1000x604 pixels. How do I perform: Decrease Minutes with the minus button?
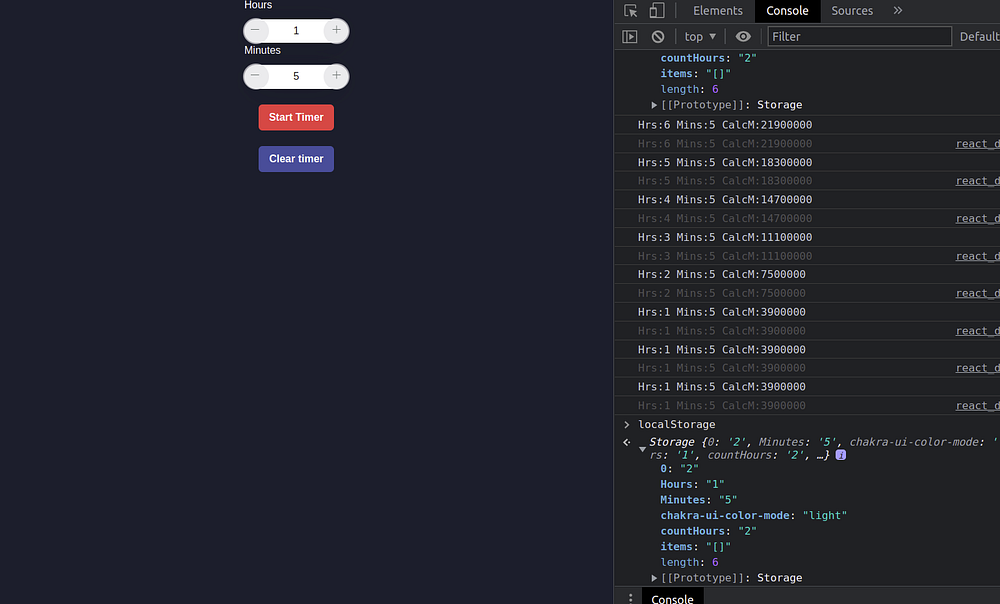tap(256, 76)
